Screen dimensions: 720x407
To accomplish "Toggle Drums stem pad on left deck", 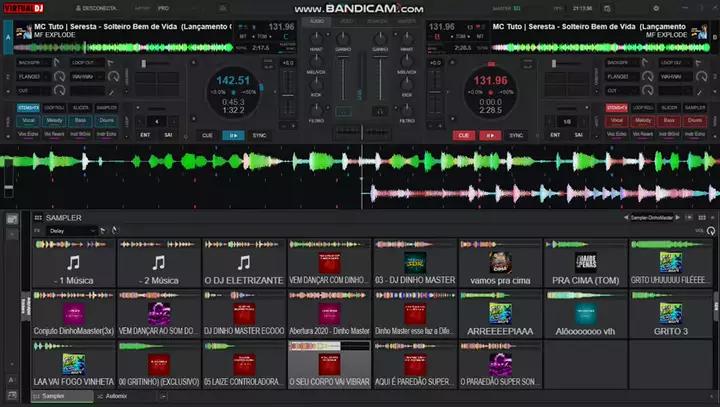I will click(x=107, y=121).
